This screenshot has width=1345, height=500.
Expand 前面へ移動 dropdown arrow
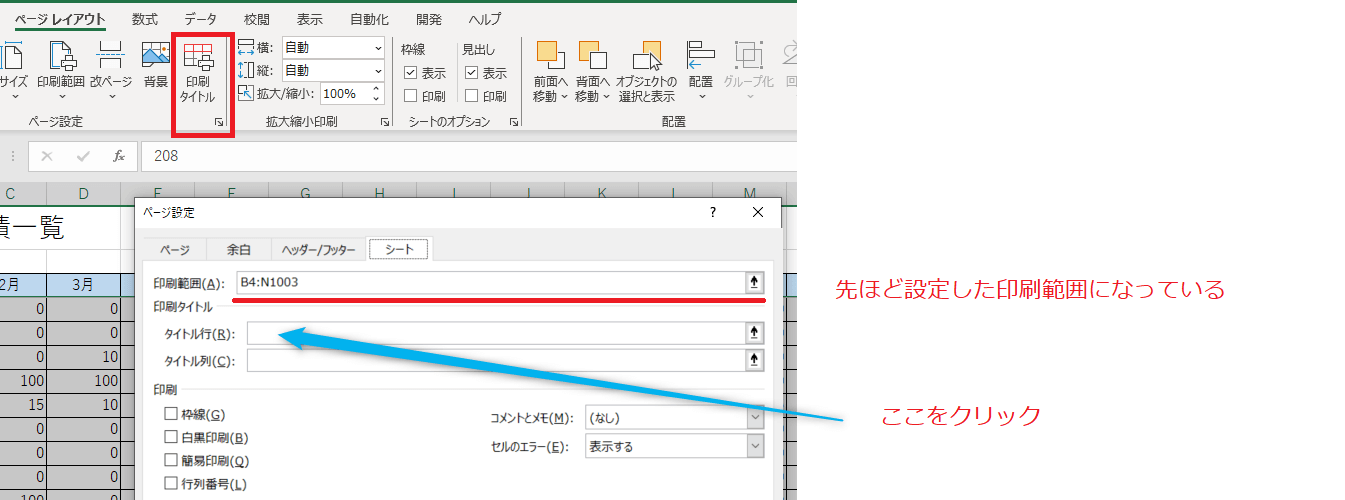(564, 97)
